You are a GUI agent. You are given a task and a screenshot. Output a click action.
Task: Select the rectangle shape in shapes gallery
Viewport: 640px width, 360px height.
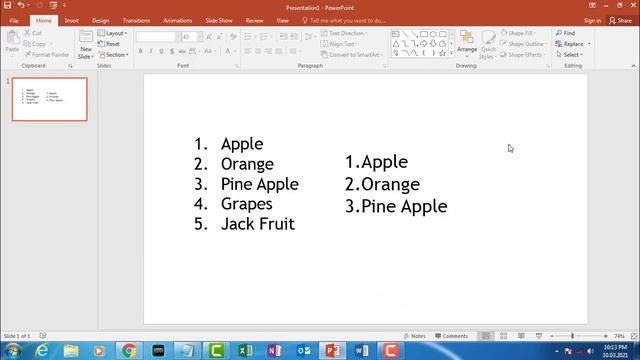[424, 34]
